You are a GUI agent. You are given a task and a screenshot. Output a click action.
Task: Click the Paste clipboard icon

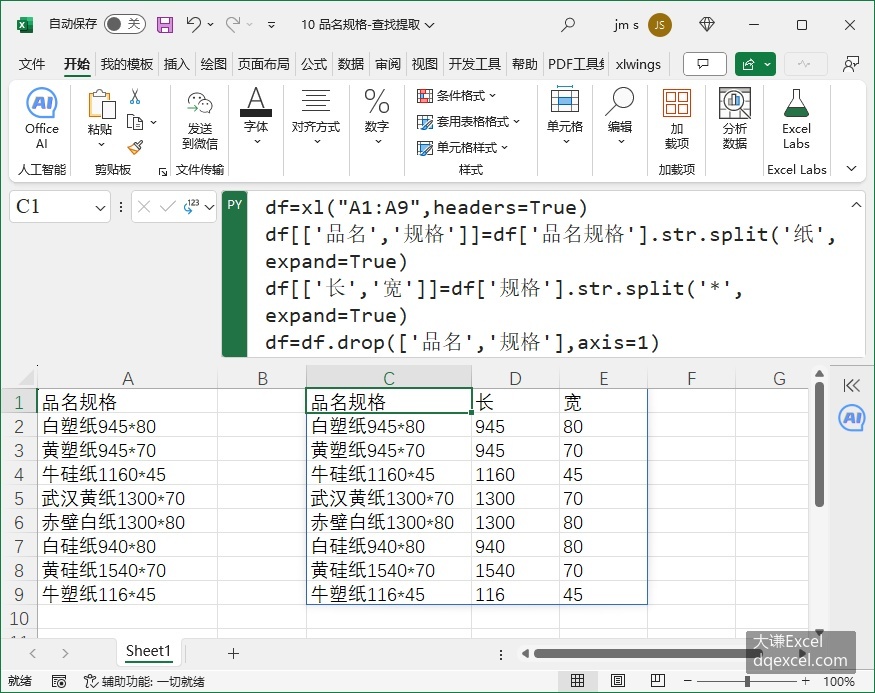coord(100,104)
